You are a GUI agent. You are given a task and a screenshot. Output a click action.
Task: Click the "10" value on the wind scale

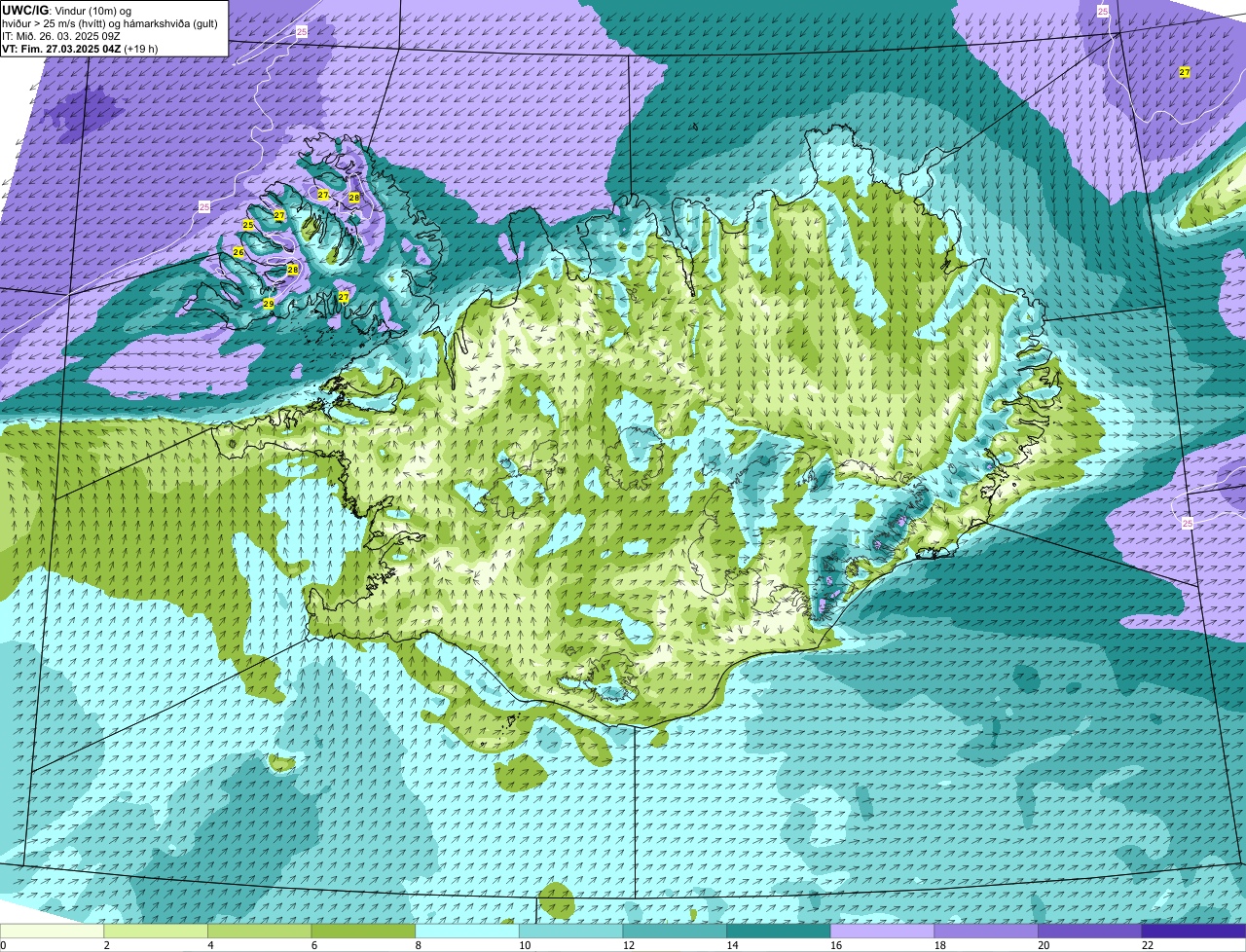pos(525,945)
